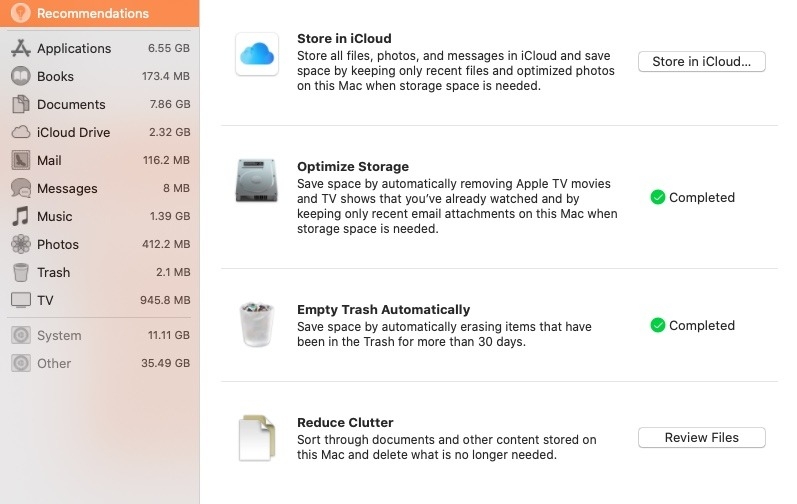The width and height of the screenshot is (797, 504).
Task: Click the iCloud Drive cloud icon
Action: 21,132
